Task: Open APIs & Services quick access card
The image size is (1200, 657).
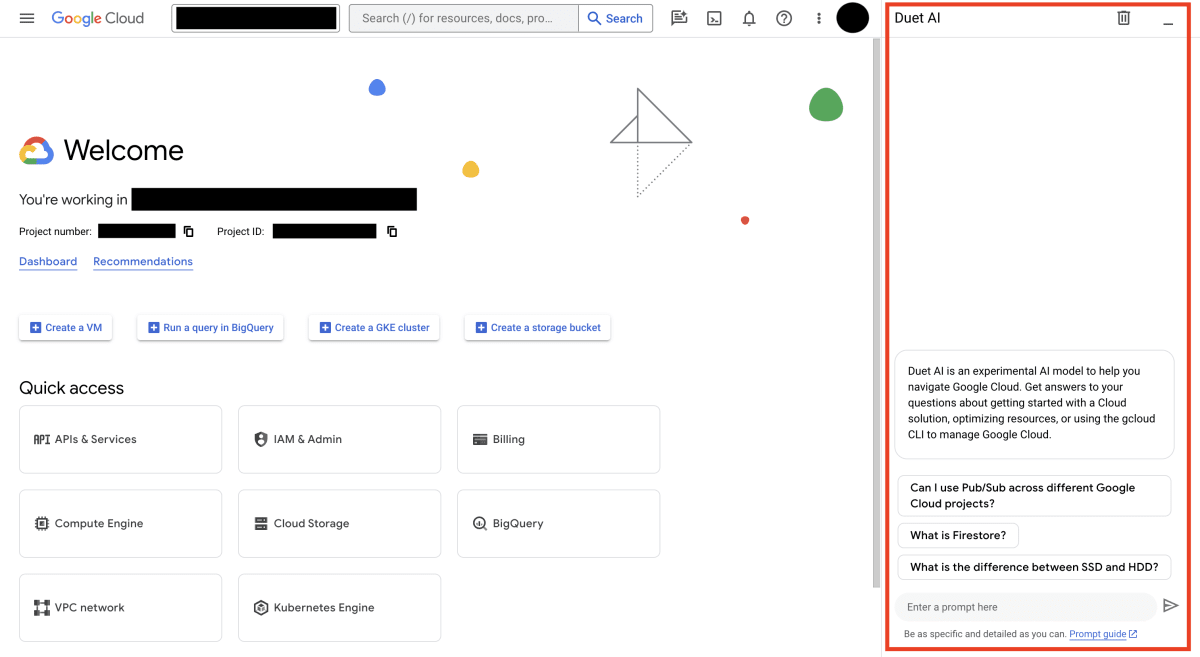Action: pyautogui.click(x=120, y=439)
